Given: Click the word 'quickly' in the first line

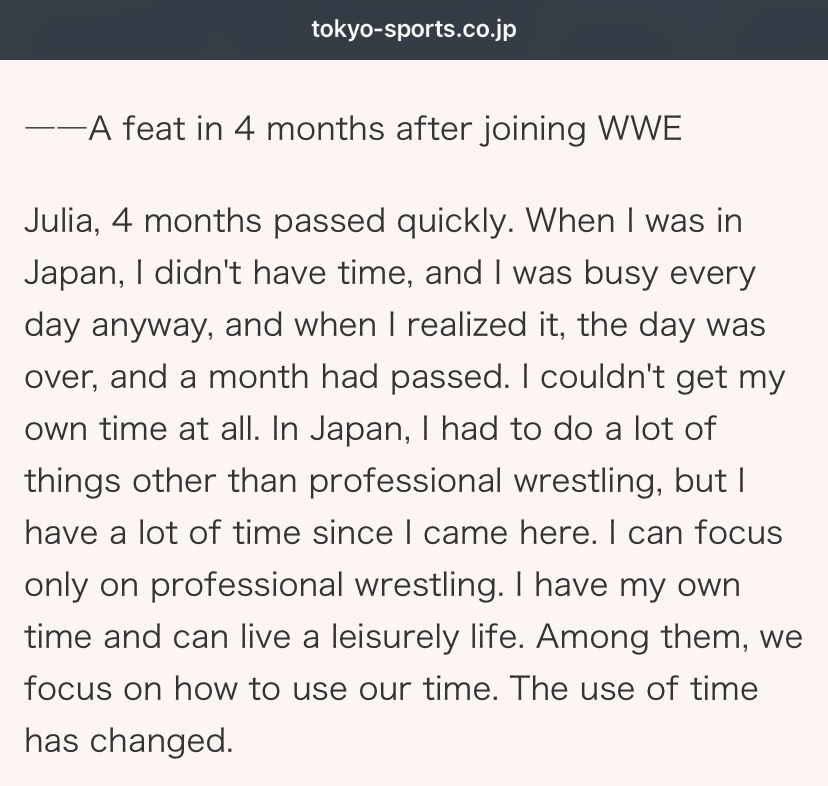Looking at the screenshot, I should point(451,222).
